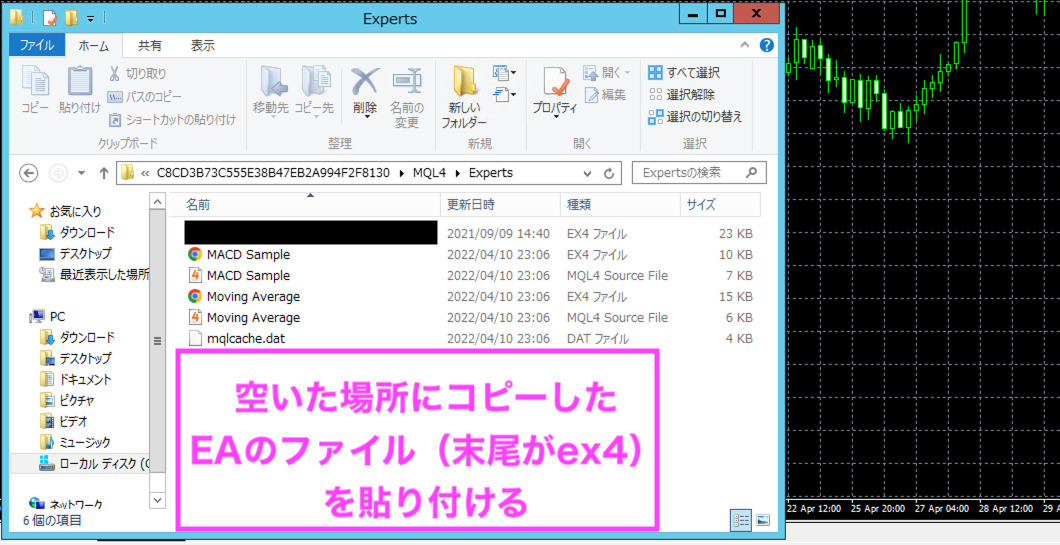Viewport: 1060px width, 545px height.
Task: Click MQL4 in address path
Action: (x=427, y=172)
